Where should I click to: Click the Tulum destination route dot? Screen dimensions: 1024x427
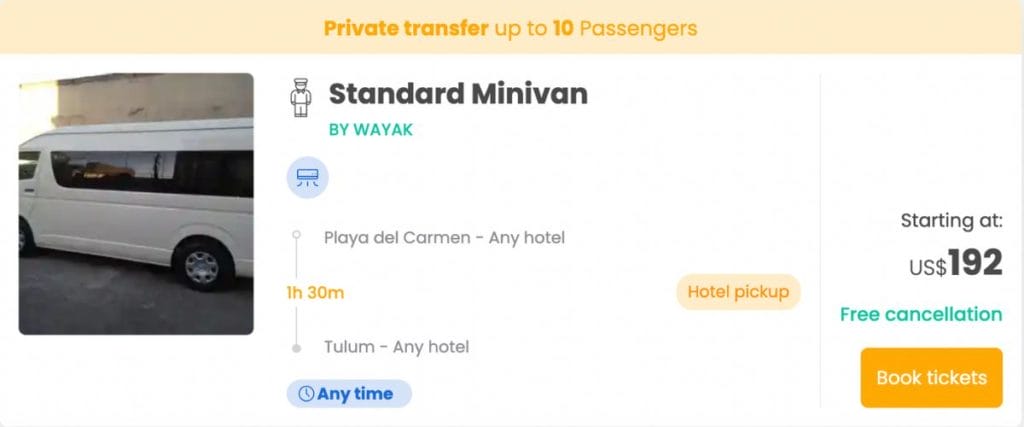pos(296,348)
